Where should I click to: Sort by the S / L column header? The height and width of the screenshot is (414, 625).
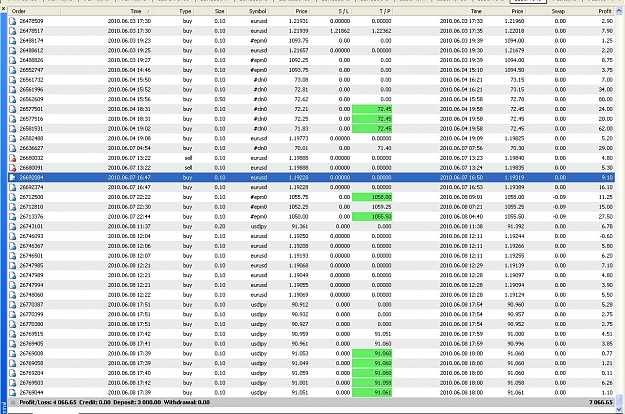(330, 11)
